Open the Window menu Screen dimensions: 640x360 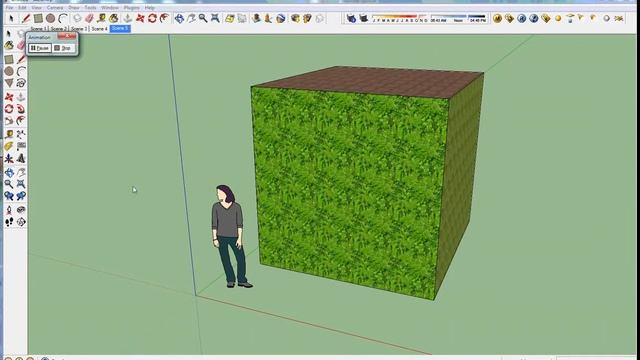(110, 7)
